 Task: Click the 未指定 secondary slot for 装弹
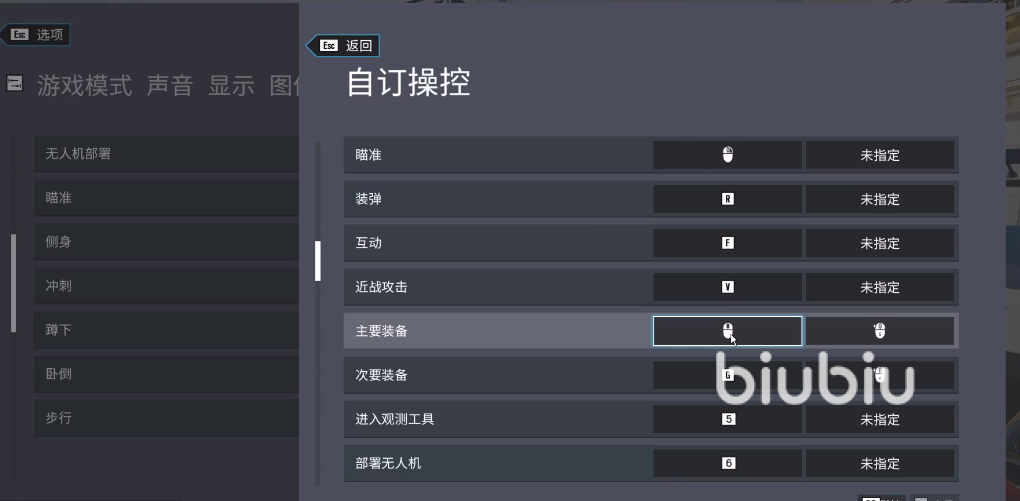880,199
